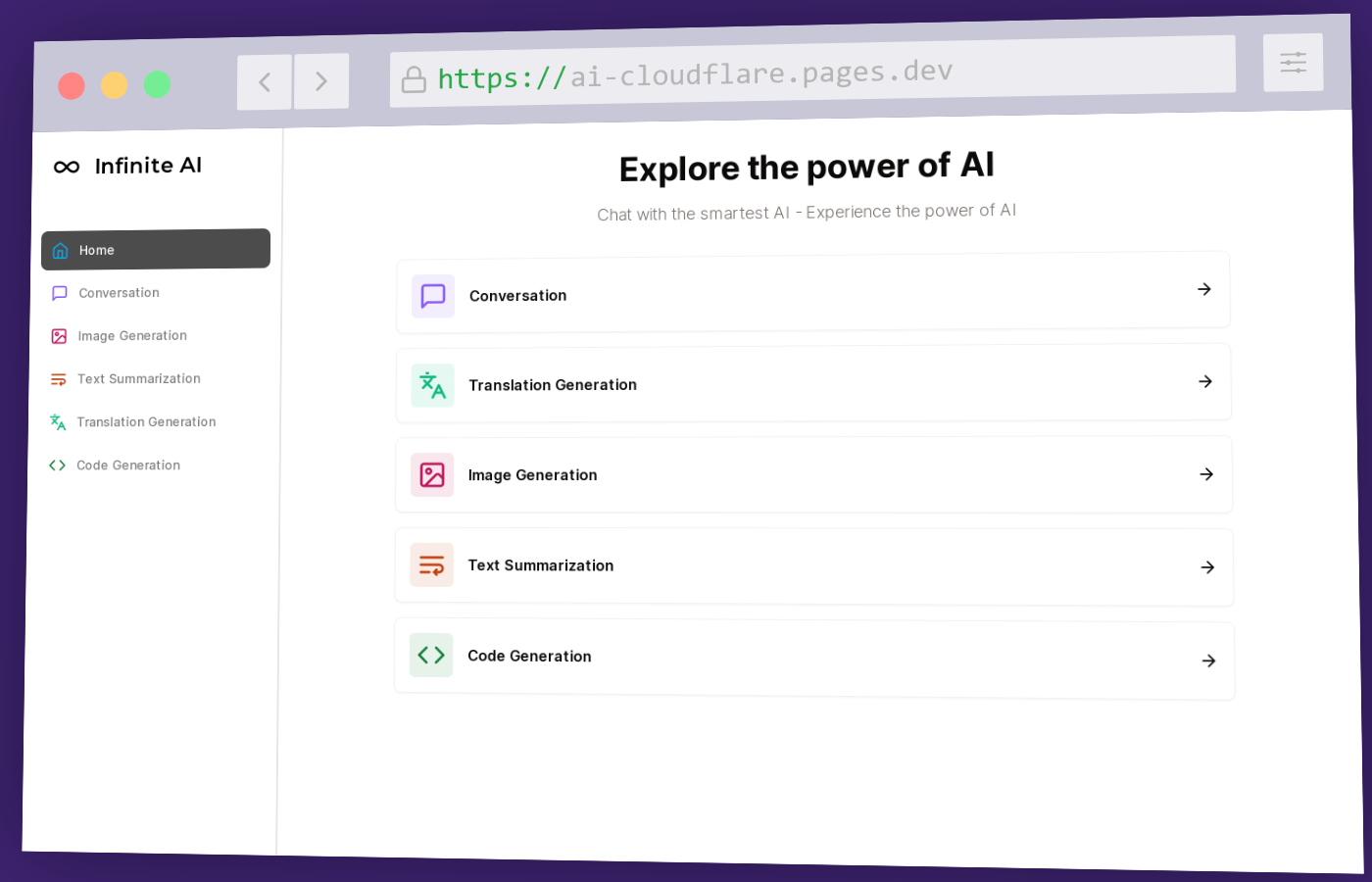1372x882 pixels.
Task: Select the Code Generation brackets icon in sidebar
Action: pos(57,465)
